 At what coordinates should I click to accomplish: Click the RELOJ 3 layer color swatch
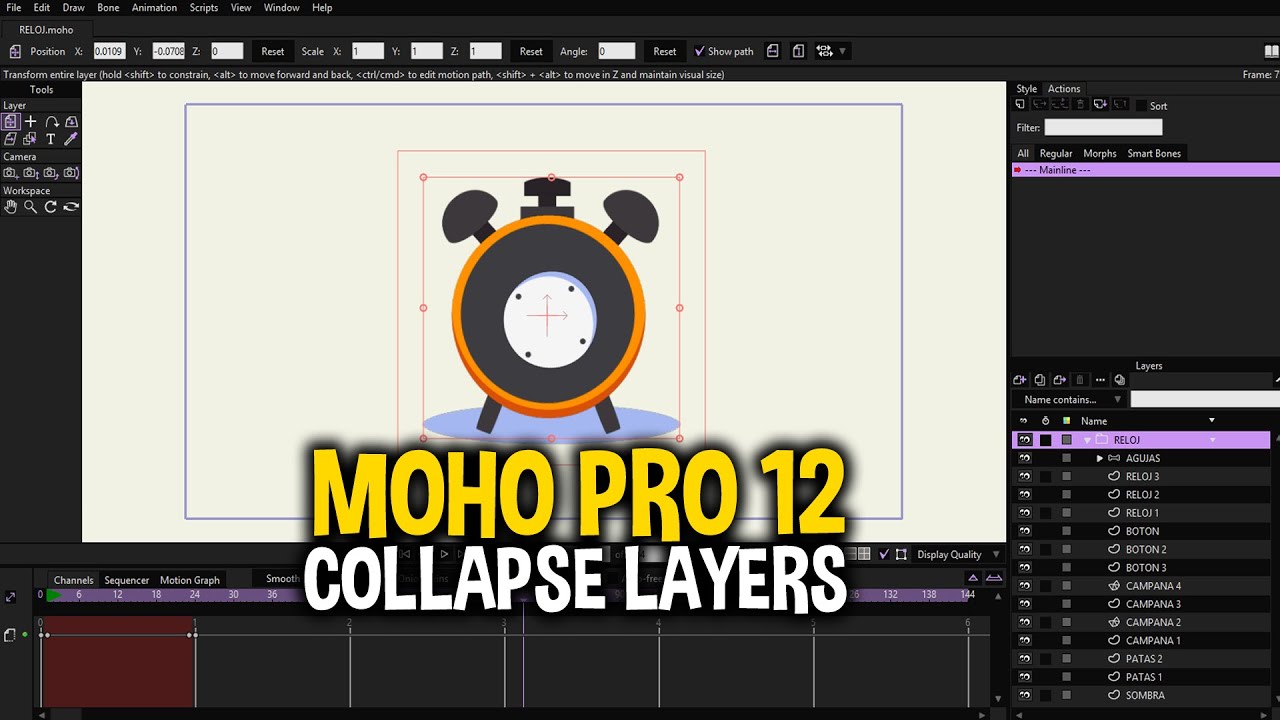(1066, 477)
